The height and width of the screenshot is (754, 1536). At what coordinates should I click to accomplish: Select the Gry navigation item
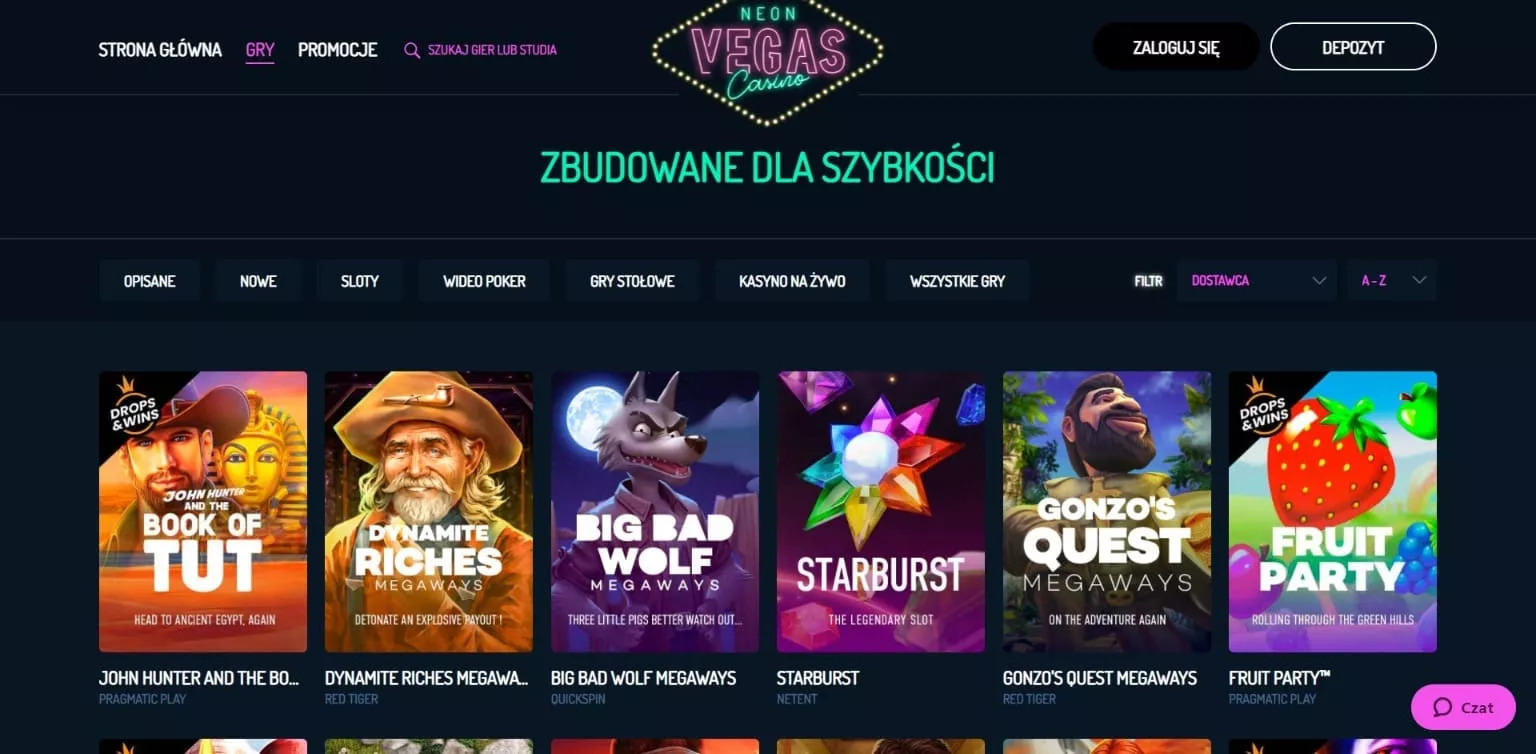pos(260,50)
